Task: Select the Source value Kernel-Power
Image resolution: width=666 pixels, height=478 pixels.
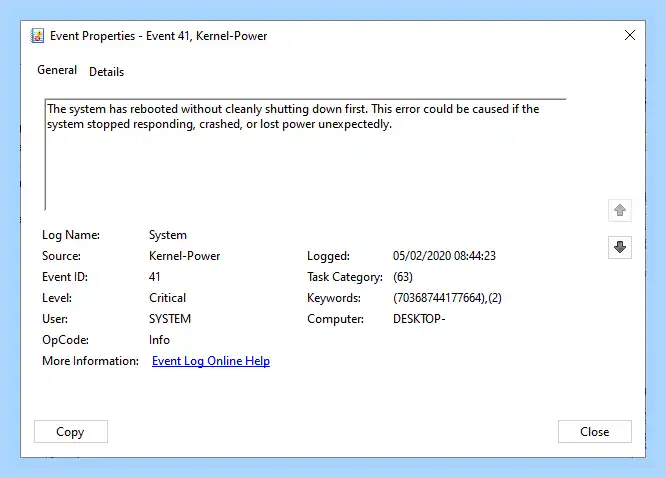Action: click(184, 256)
